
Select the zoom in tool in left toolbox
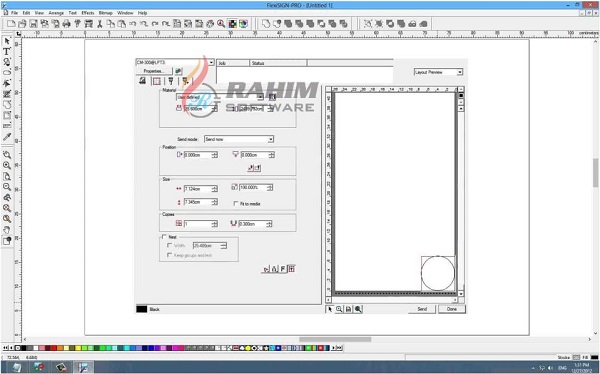(7, 165)
